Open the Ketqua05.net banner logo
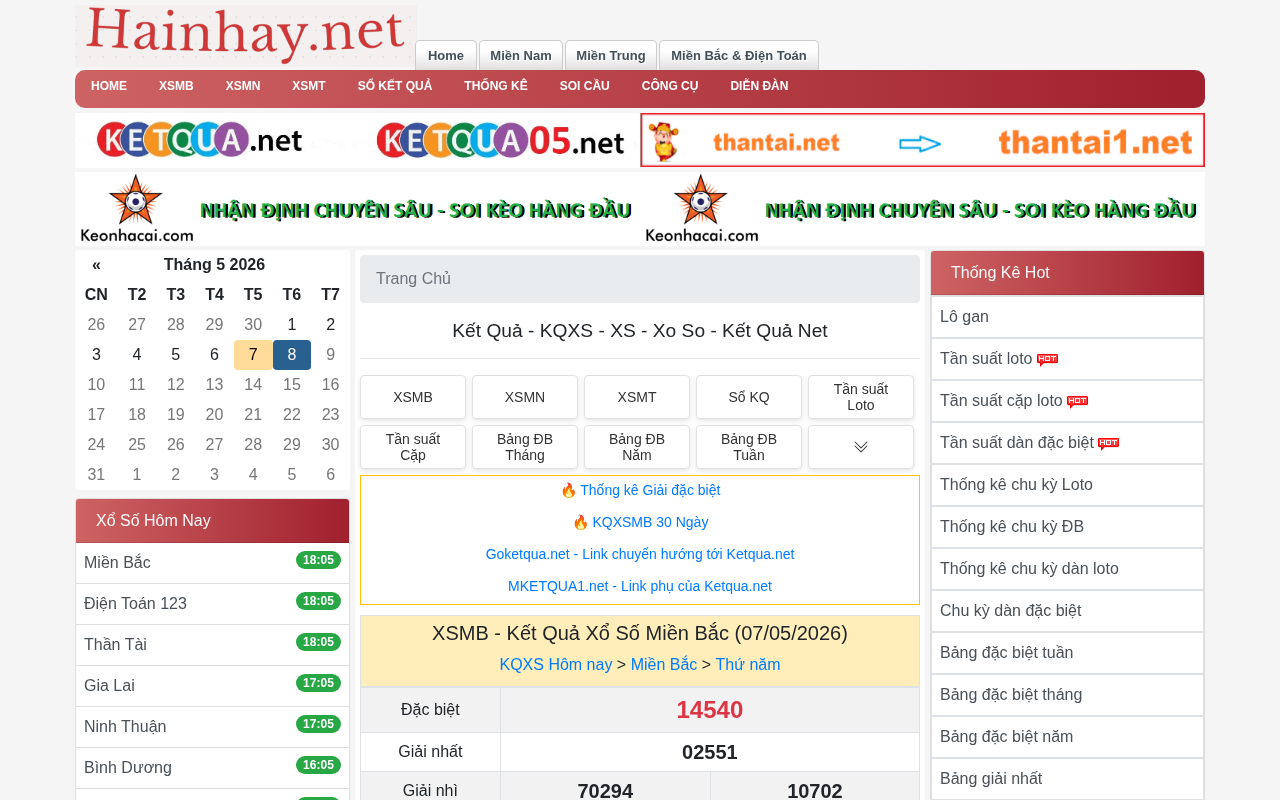This screenshot has width=1280, height=800. pos(500,140)
